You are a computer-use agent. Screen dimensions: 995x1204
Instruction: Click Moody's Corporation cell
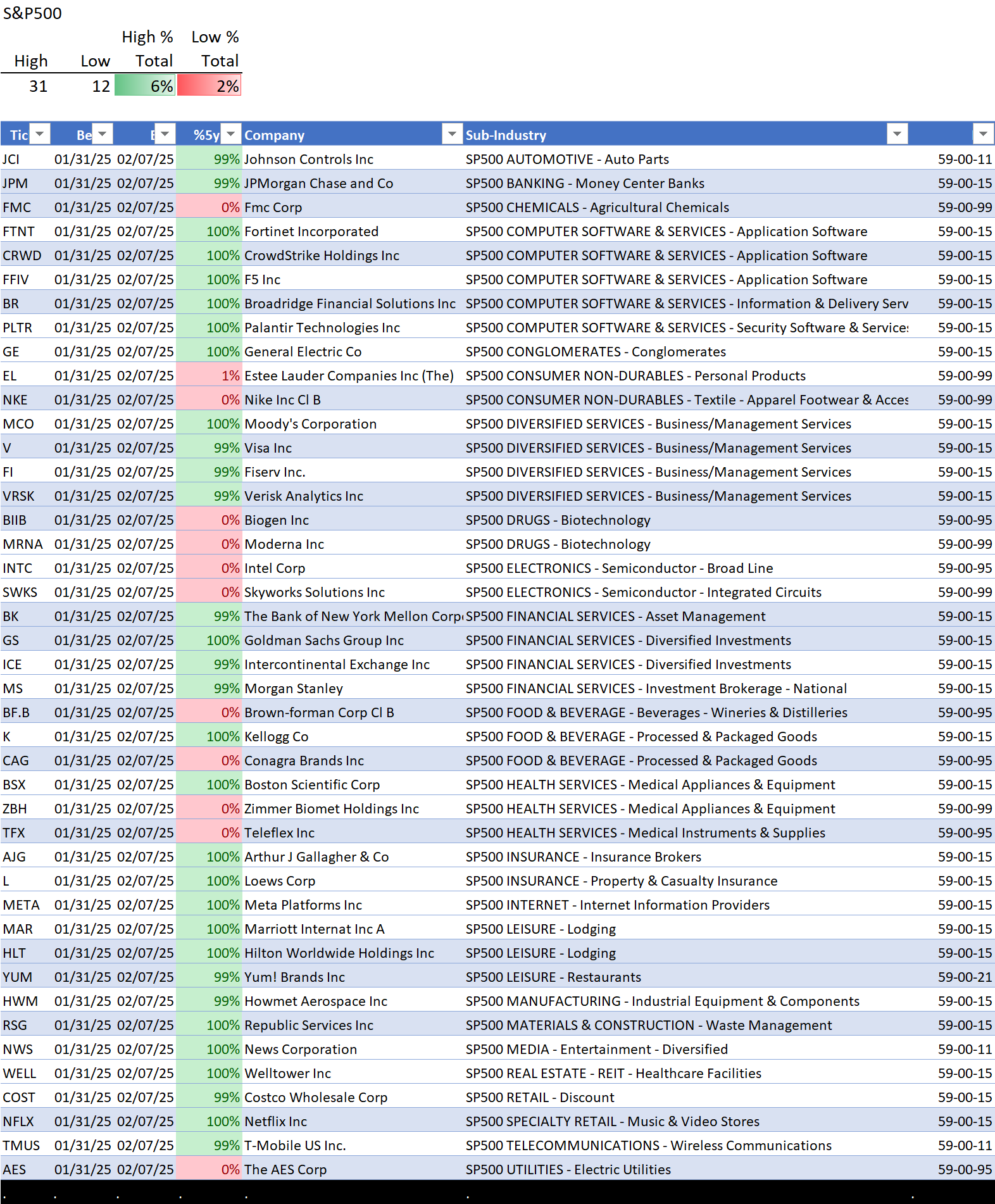click(352, 423)
